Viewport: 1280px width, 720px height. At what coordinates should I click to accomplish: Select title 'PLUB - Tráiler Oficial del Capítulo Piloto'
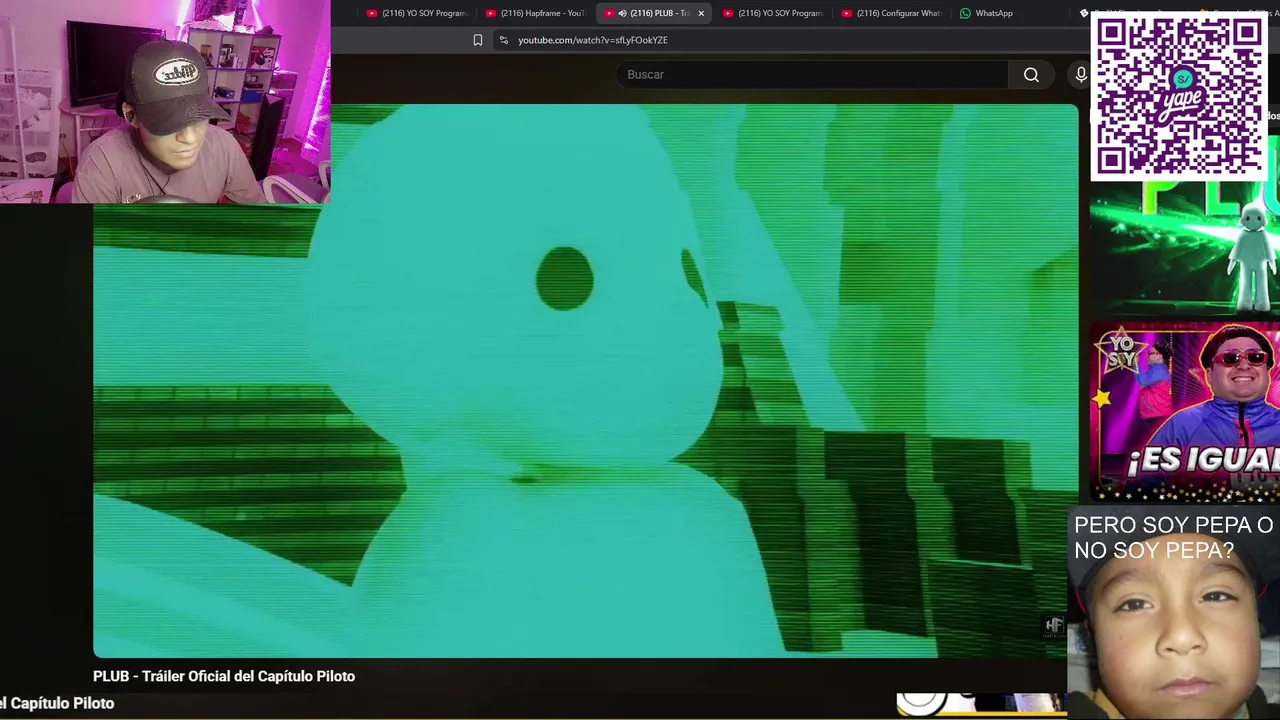(x=224, y=676)
